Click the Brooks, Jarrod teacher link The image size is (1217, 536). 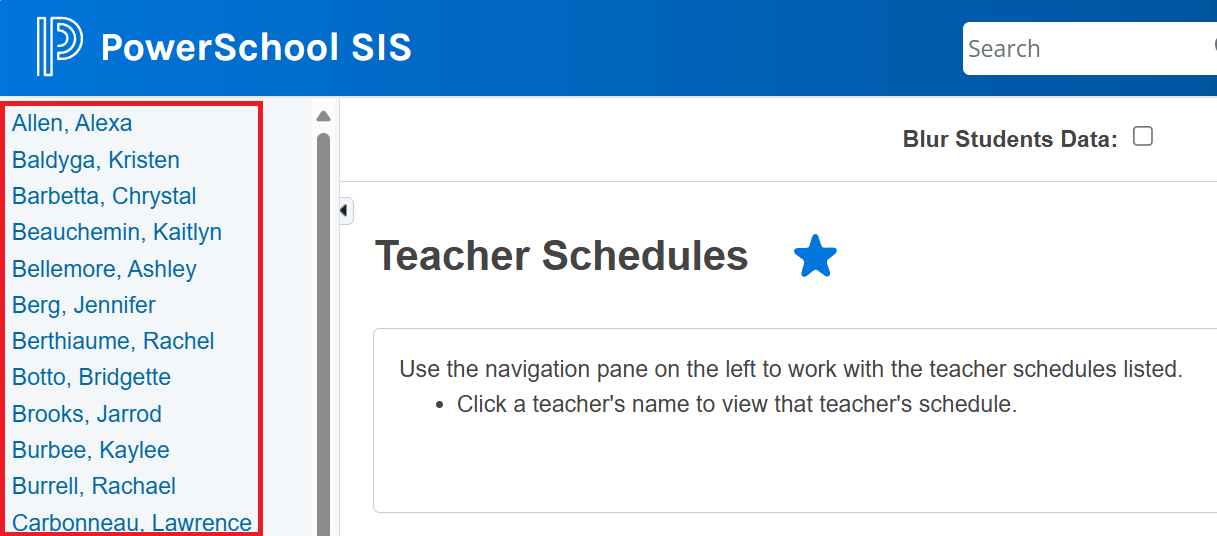(87, 414)
